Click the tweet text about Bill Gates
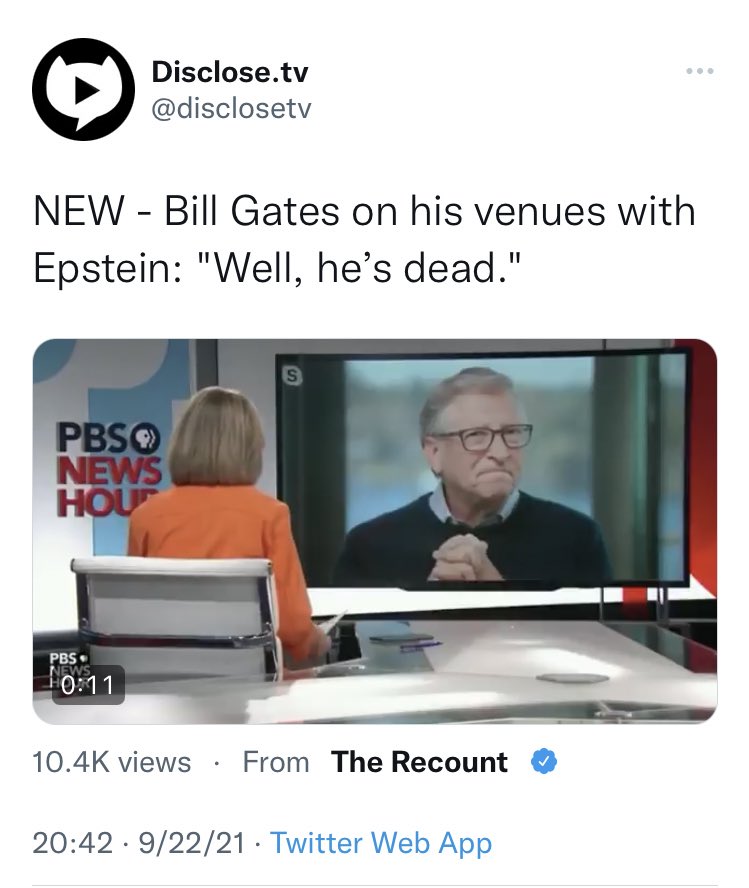The width and height of the screenshot is (749, 888). 364,239
